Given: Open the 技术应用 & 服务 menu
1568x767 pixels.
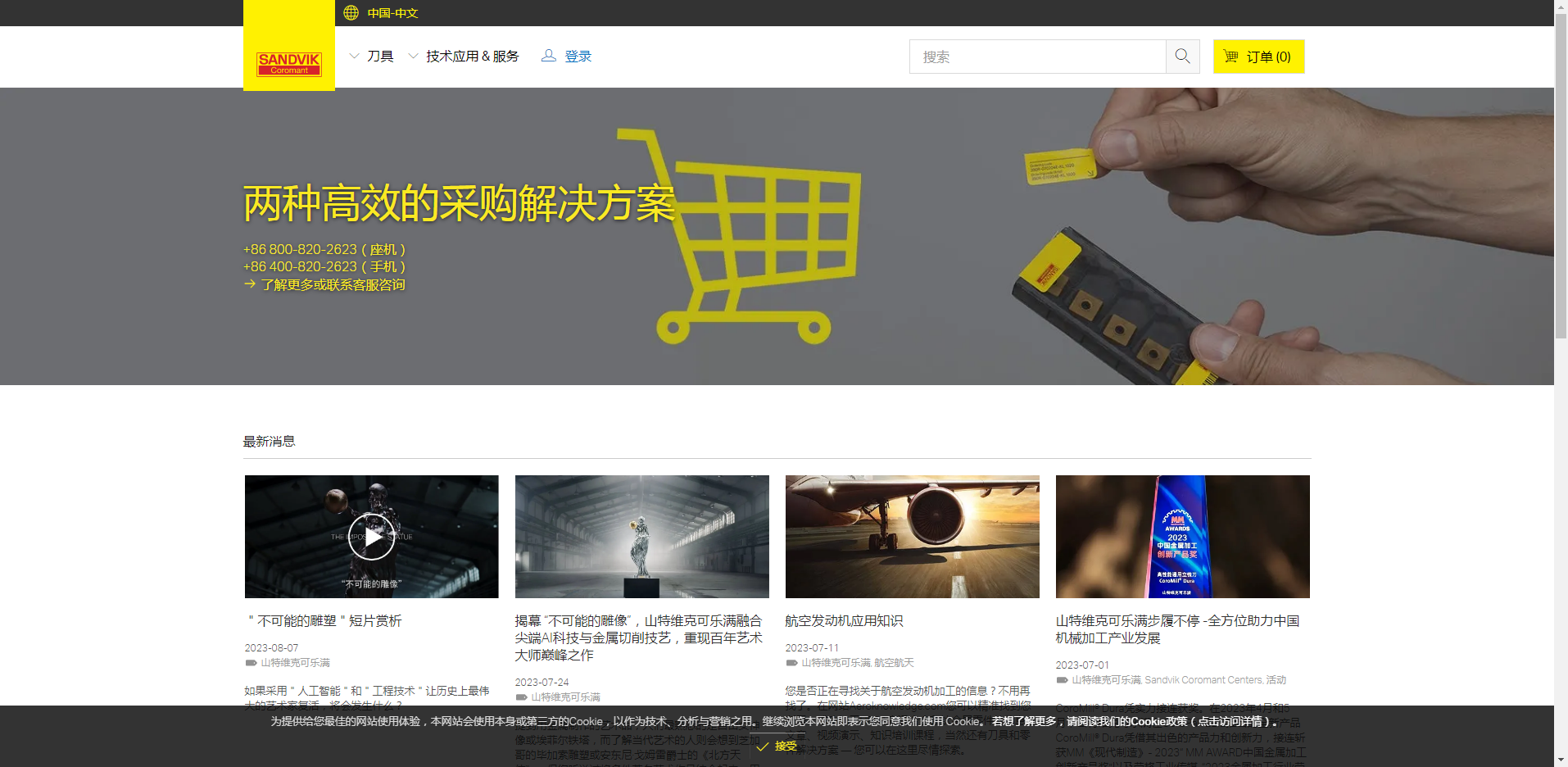Looking at the screenshot, I should [x=472, y=56].
